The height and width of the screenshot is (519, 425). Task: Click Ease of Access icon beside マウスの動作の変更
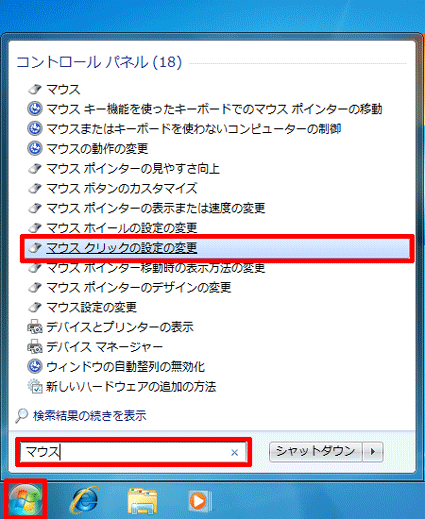[x=35, y=148]
